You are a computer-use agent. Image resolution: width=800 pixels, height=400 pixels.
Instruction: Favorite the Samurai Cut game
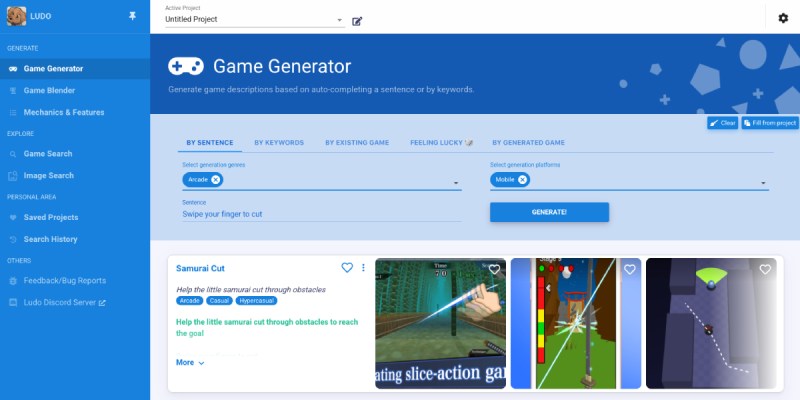pyautogui.click(x=347, y=267)
